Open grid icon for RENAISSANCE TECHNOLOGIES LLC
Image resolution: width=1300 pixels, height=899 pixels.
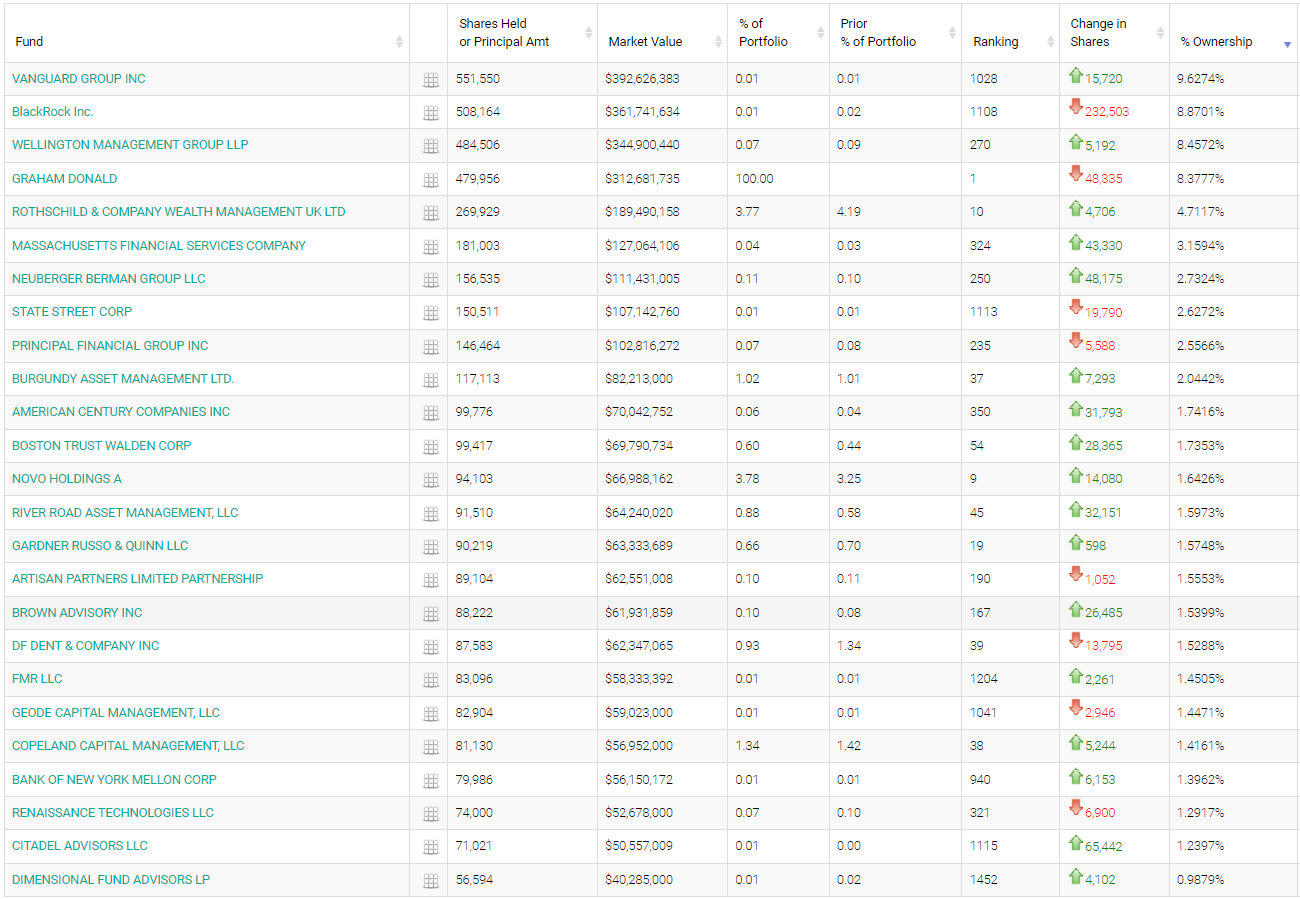[431, 814]
